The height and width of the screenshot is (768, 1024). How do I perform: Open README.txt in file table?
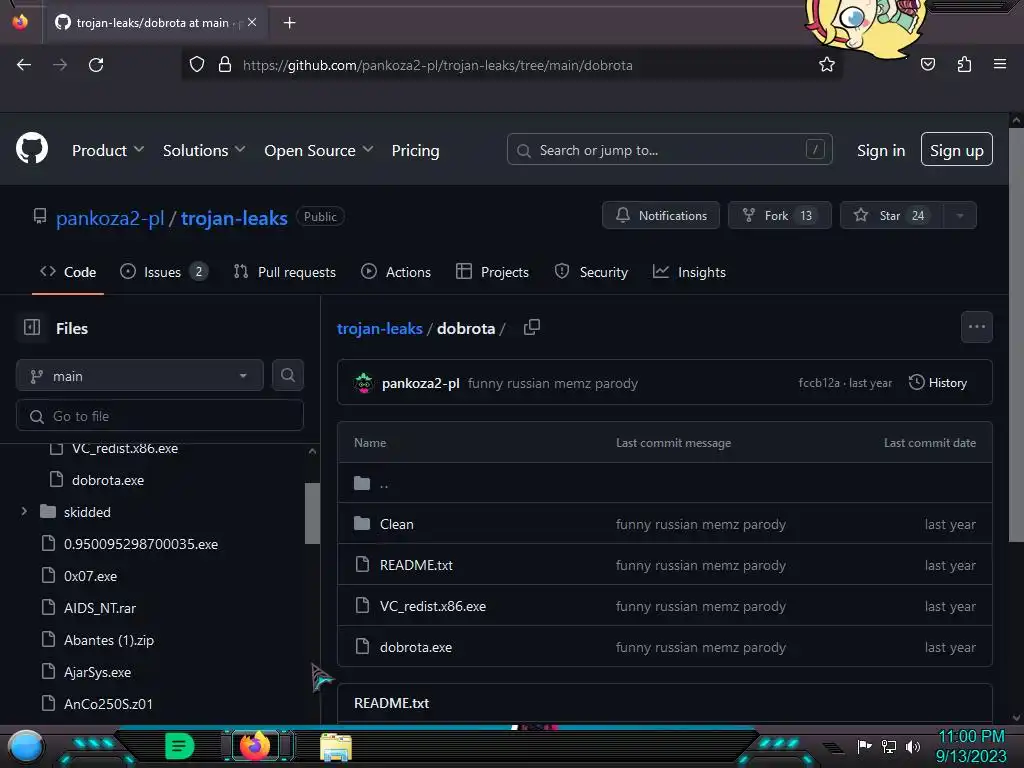click(416, 565)
